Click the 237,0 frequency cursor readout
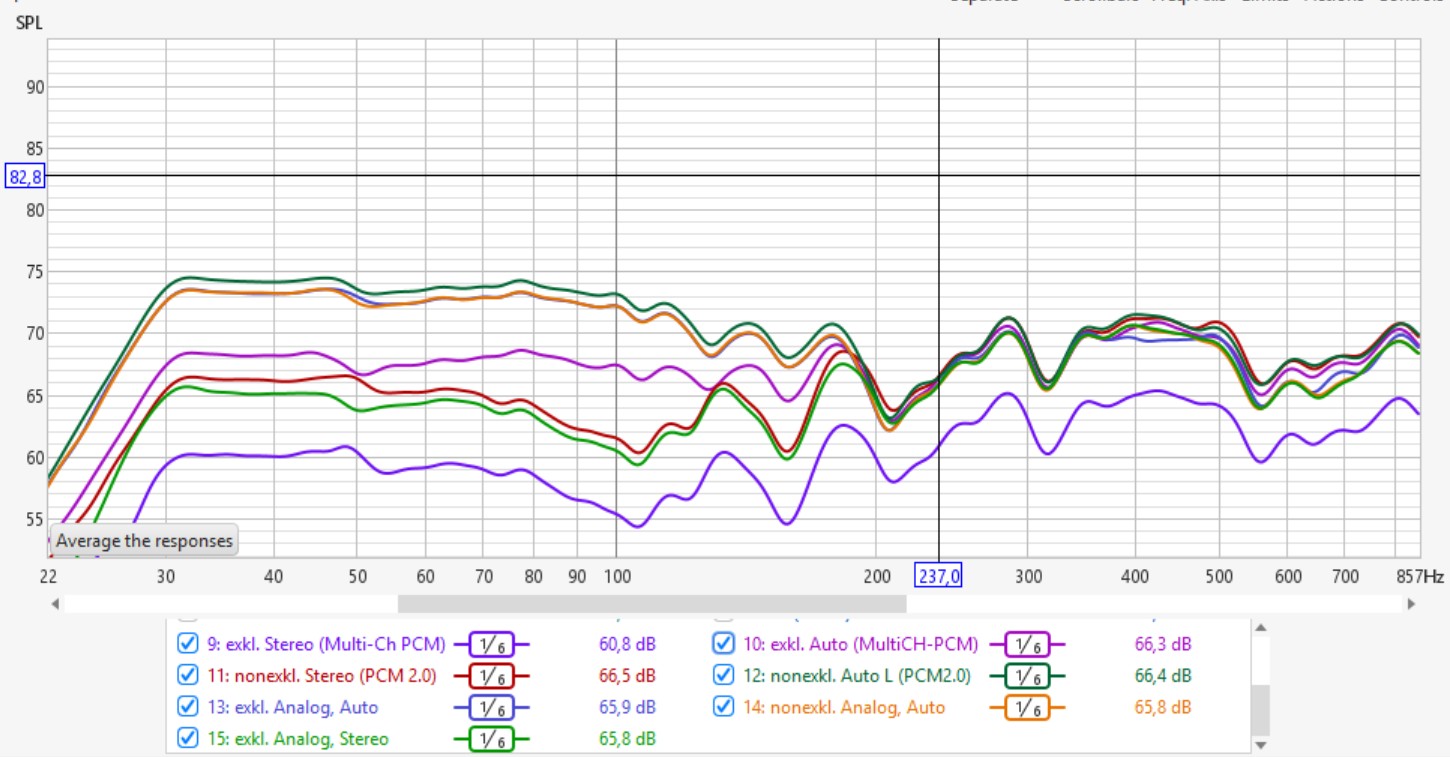The width and height of the screenshot is (1450, 757). 939,576
